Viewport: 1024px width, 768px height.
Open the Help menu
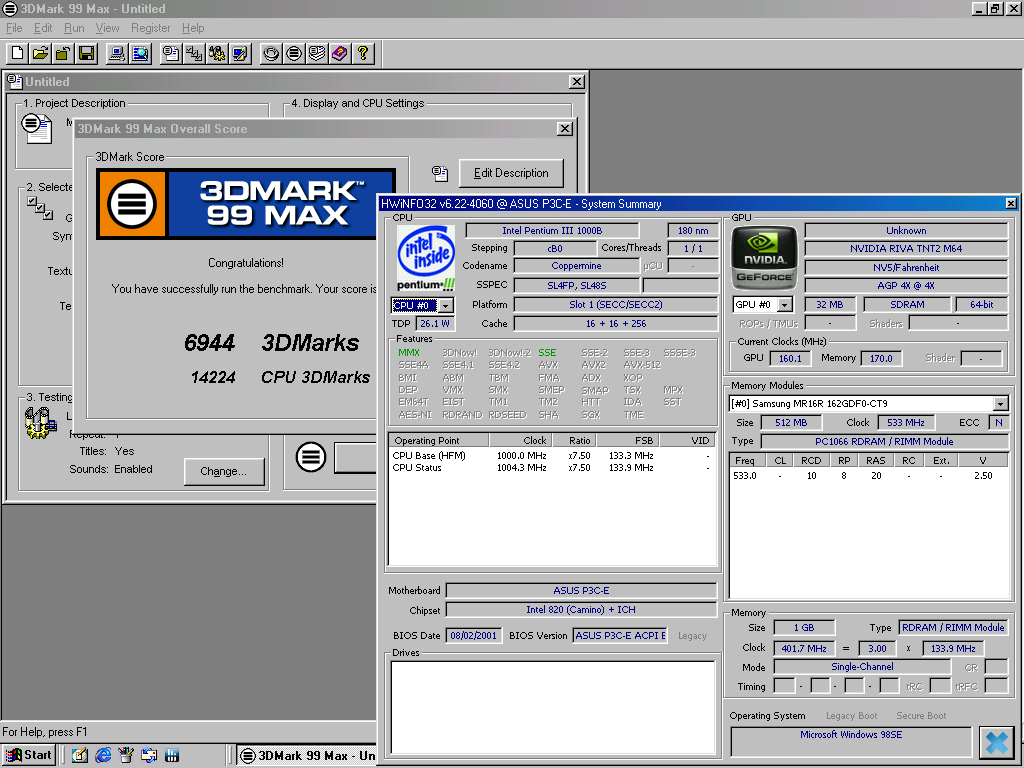click(x=193, y=28)
